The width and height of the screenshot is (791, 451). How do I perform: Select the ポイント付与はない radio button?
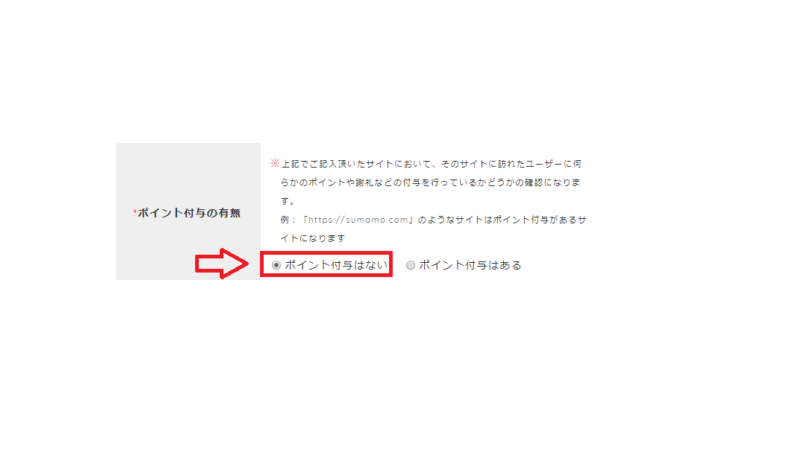pos(276,265)
